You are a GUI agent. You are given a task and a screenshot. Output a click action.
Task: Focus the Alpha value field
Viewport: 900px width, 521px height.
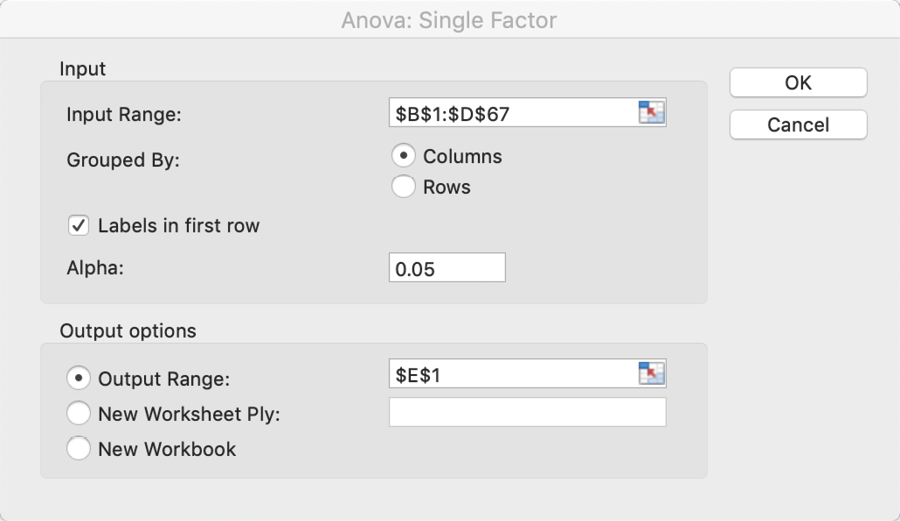[x=447, y=268]
